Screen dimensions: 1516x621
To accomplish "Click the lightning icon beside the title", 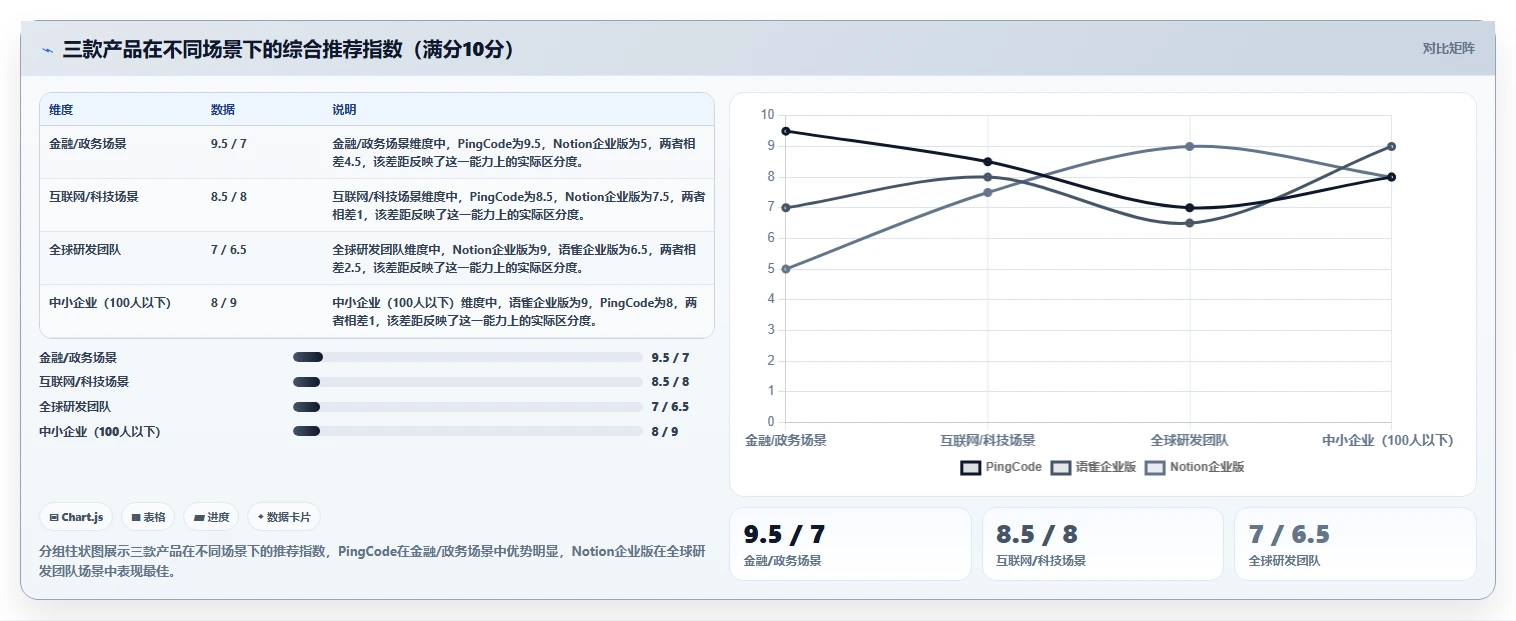I will pos(47,49).
